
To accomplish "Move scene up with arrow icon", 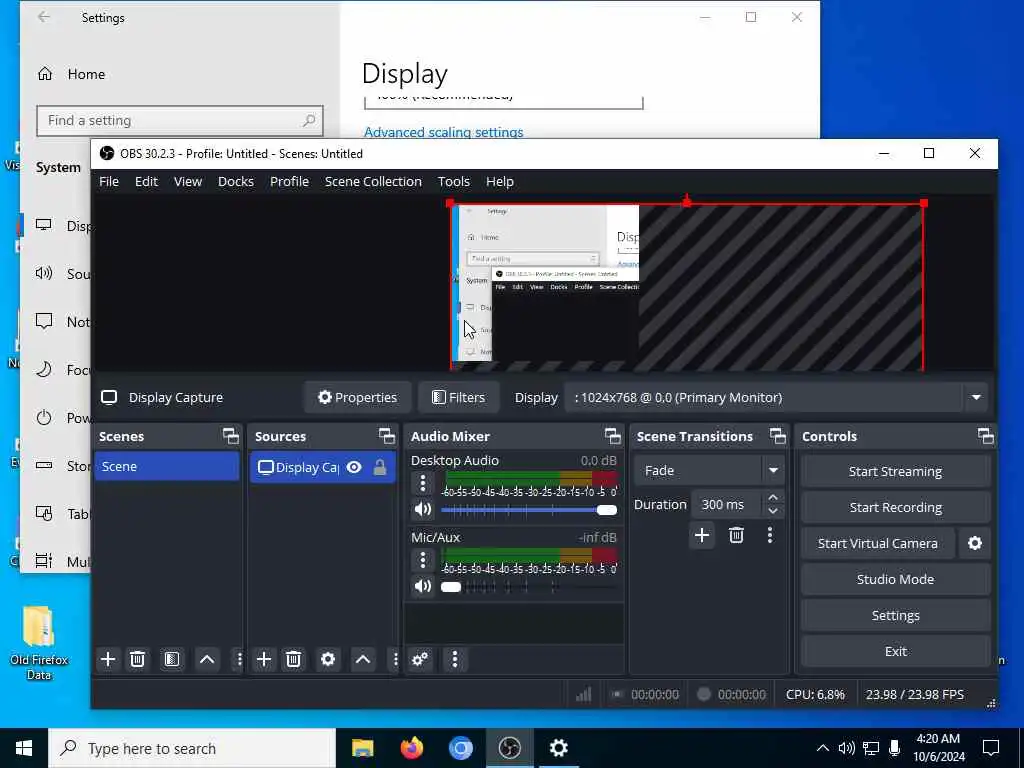I will click(x=207, y=660).
